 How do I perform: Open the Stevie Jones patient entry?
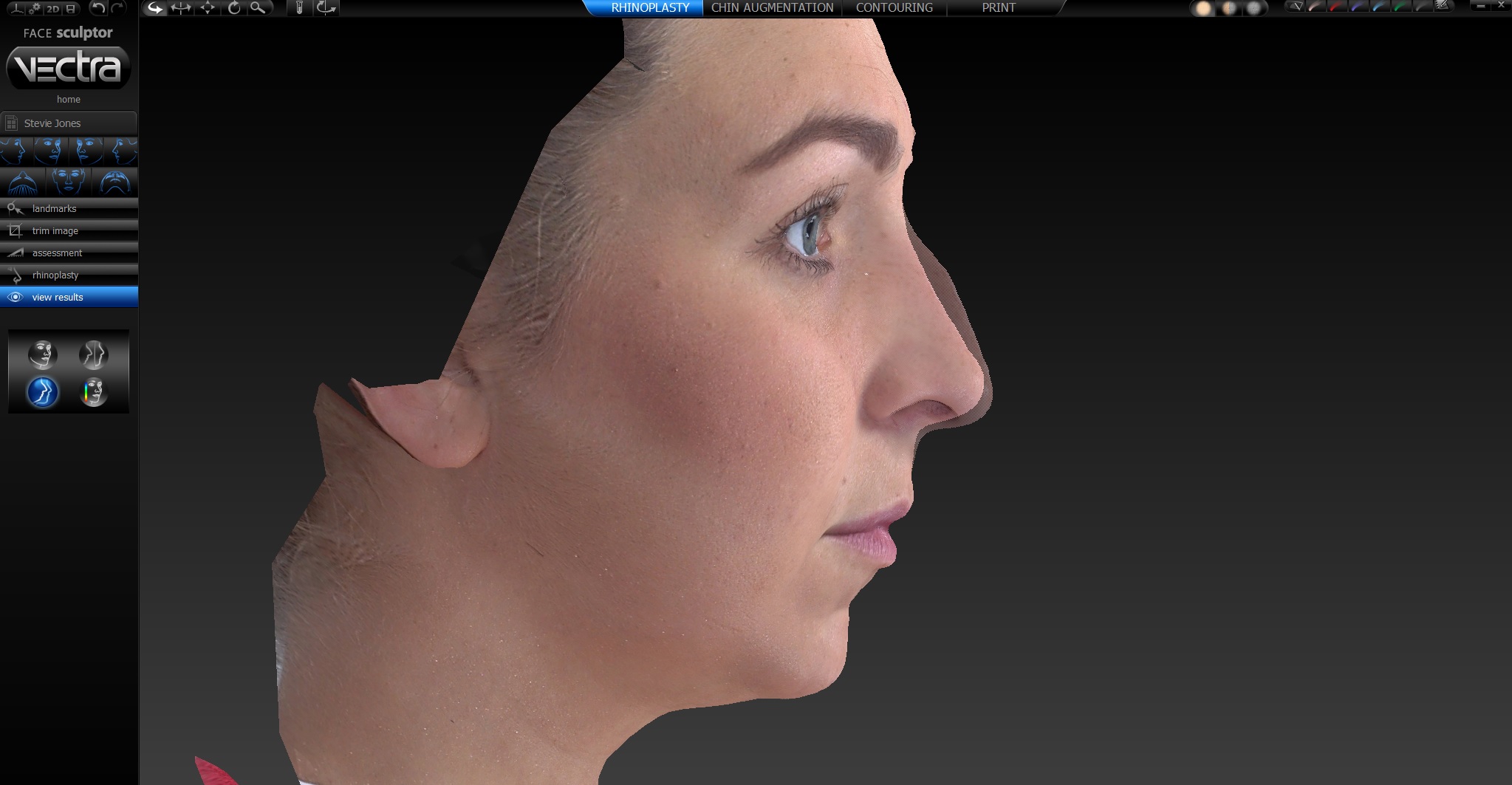(69, 123)
